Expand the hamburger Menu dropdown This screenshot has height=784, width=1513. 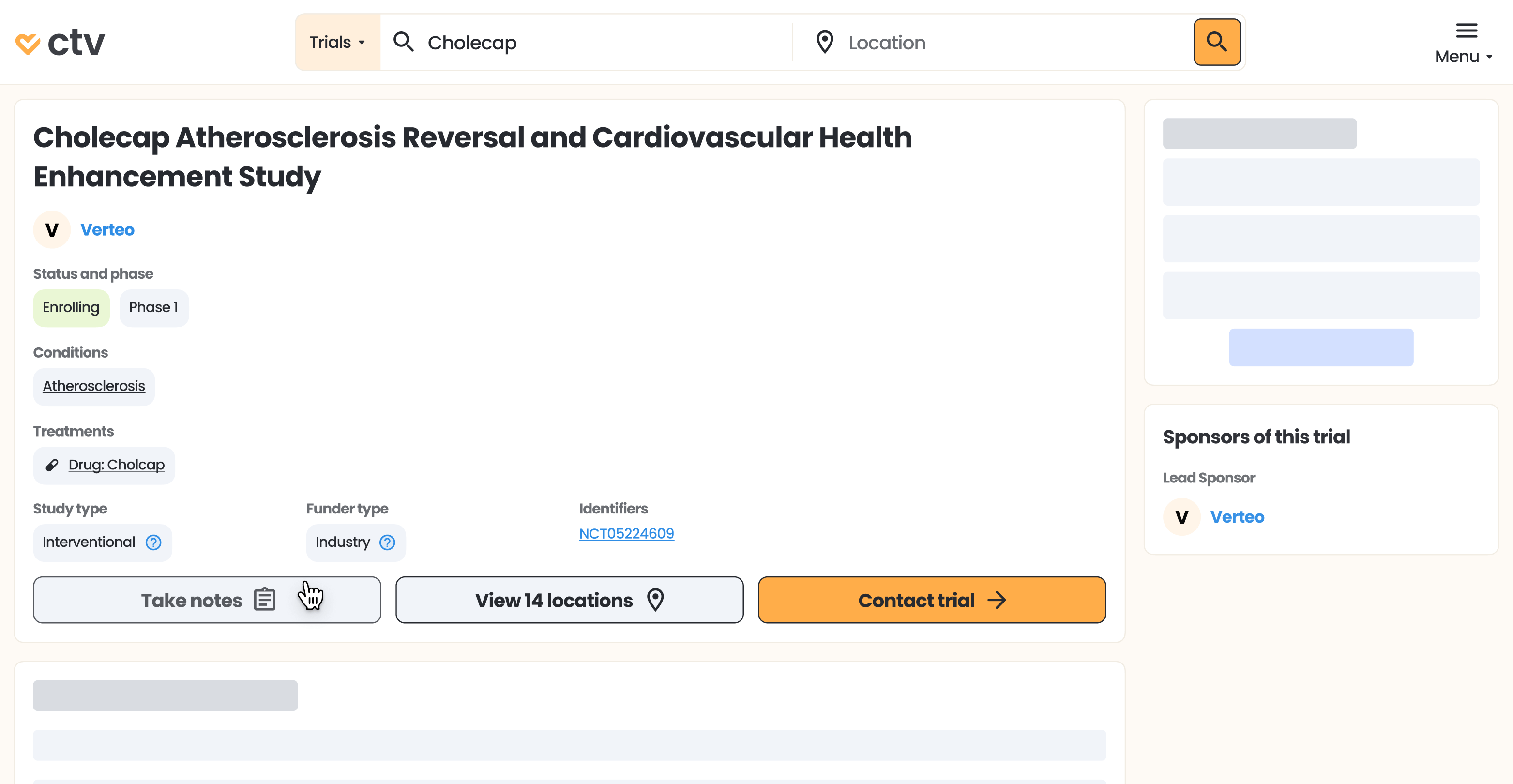pos(1465,43)
